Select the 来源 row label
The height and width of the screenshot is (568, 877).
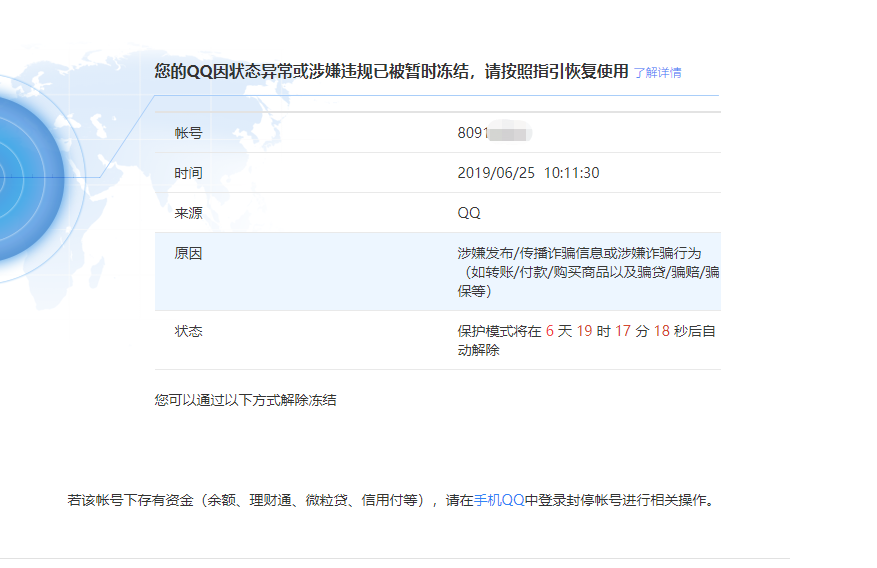coord(188,213)
